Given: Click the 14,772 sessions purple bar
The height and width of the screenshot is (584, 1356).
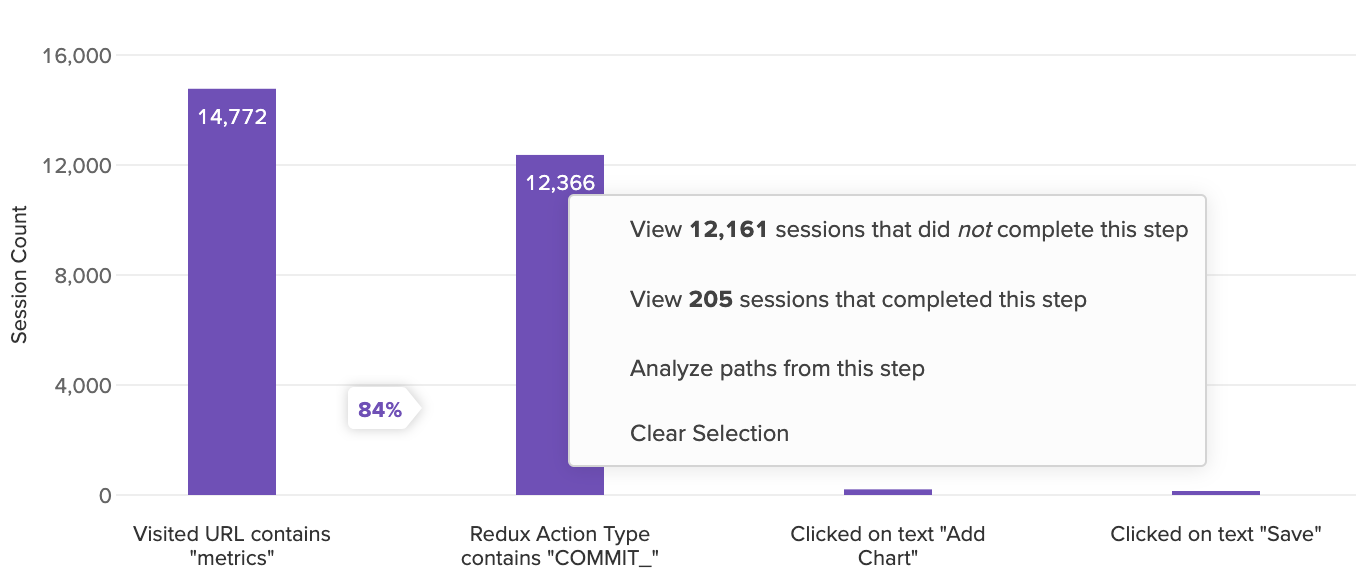Looking at the screenshot, I should [232, 292].
